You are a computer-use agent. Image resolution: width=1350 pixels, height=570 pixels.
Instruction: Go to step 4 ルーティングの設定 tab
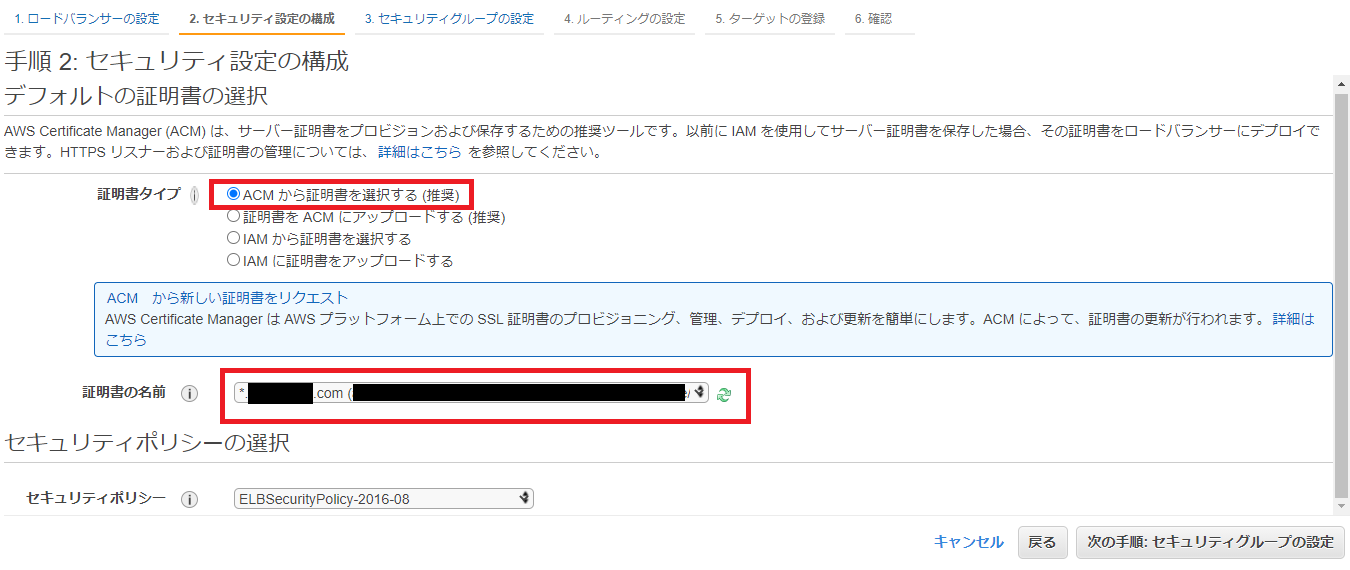(624, 19)
